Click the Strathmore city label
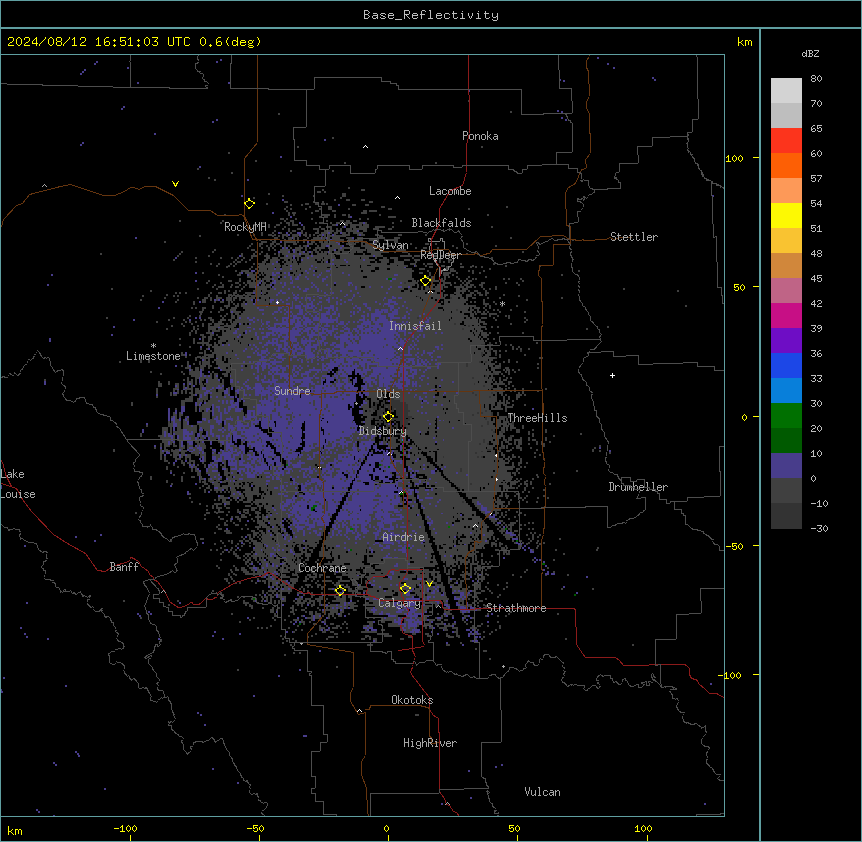 point(516,608)
